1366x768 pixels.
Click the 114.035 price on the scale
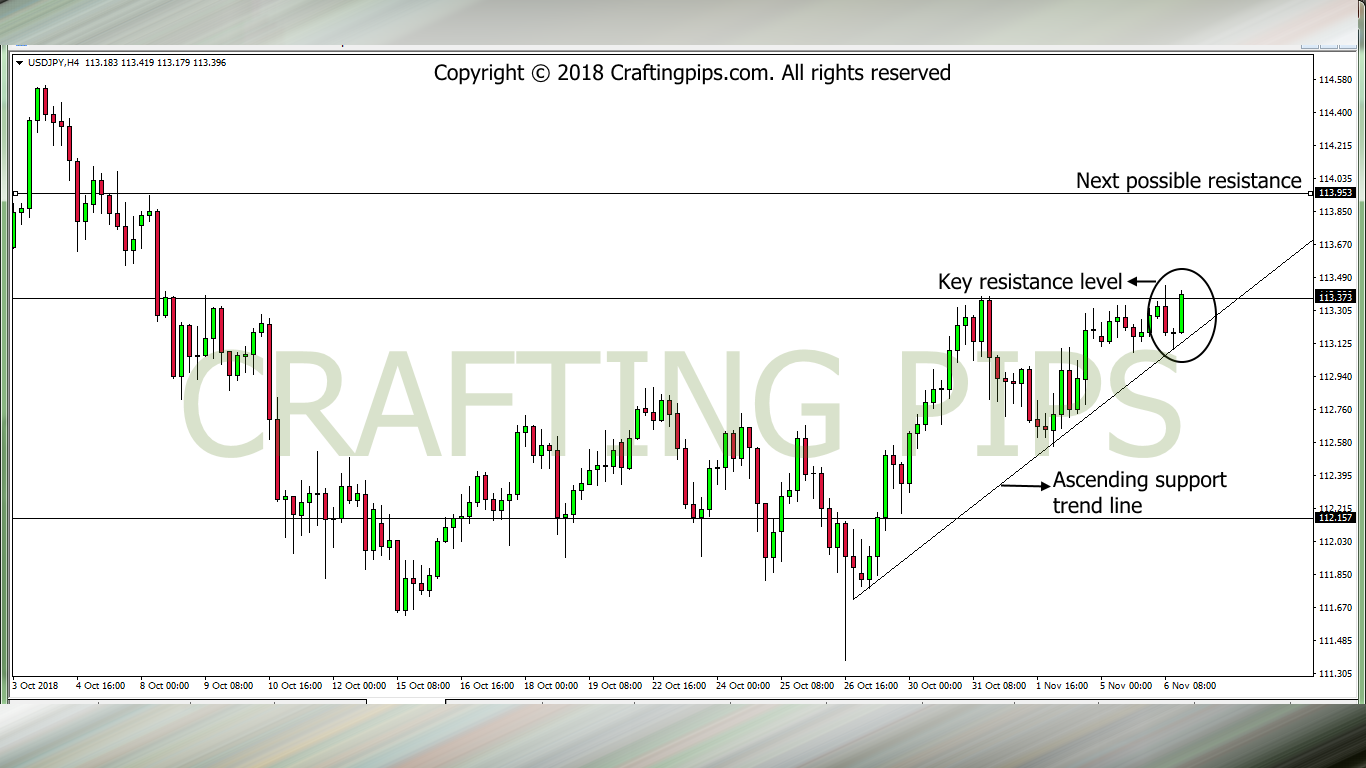click(1336, 179)
